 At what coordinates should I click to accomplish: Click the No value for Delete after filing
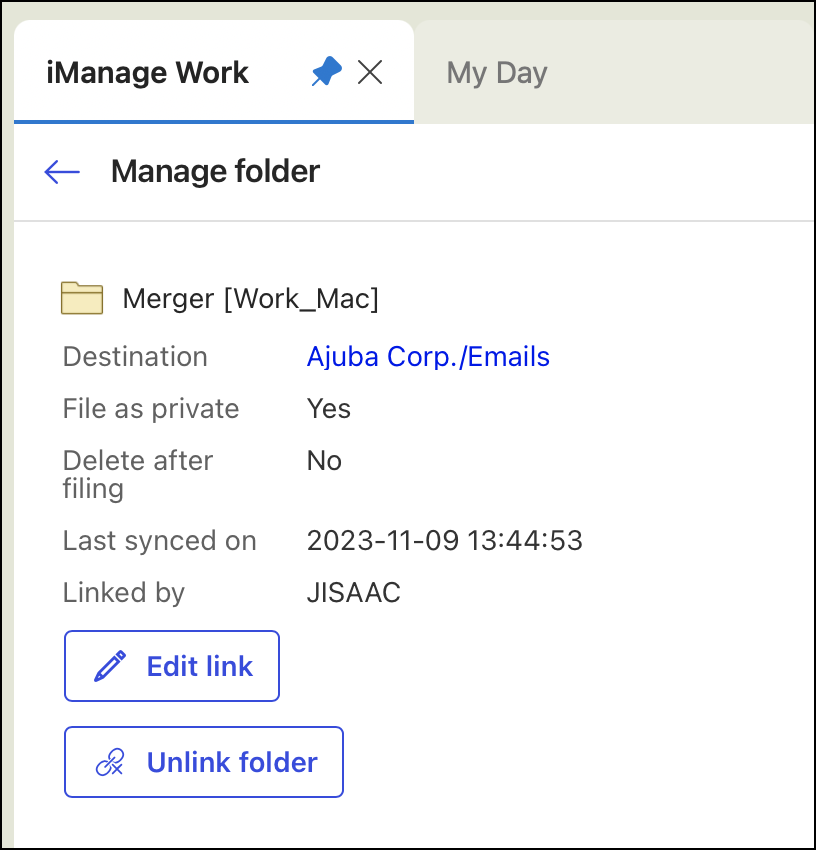pyautogui.click(x=324, y=461)
